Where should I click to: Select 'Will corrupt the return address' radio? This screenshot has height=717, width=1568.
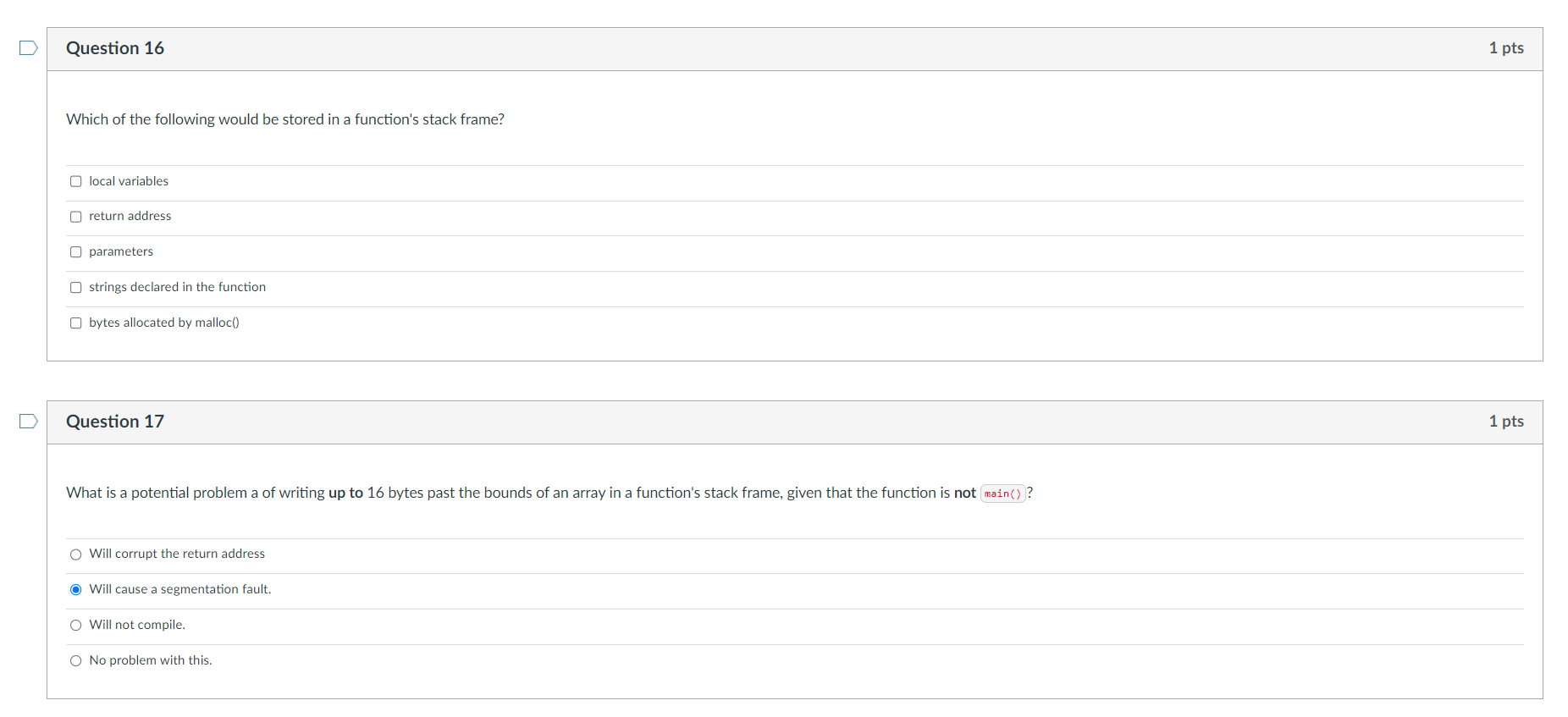(76, 554)
